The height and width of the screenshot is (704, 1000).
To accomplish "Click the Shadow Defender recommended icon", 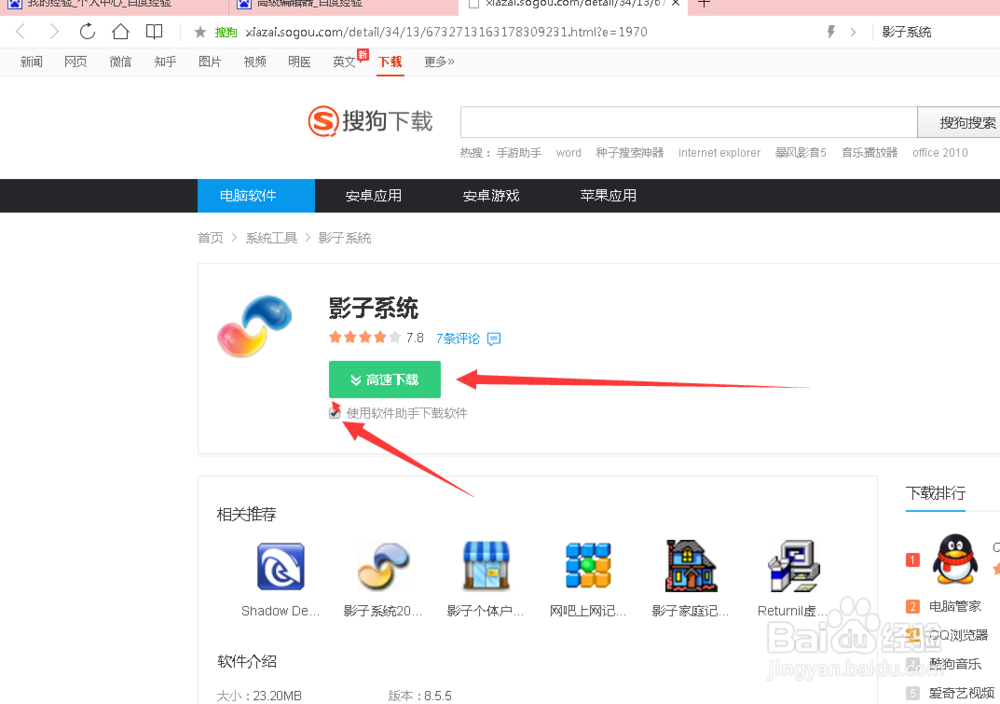I will point(281,566).
